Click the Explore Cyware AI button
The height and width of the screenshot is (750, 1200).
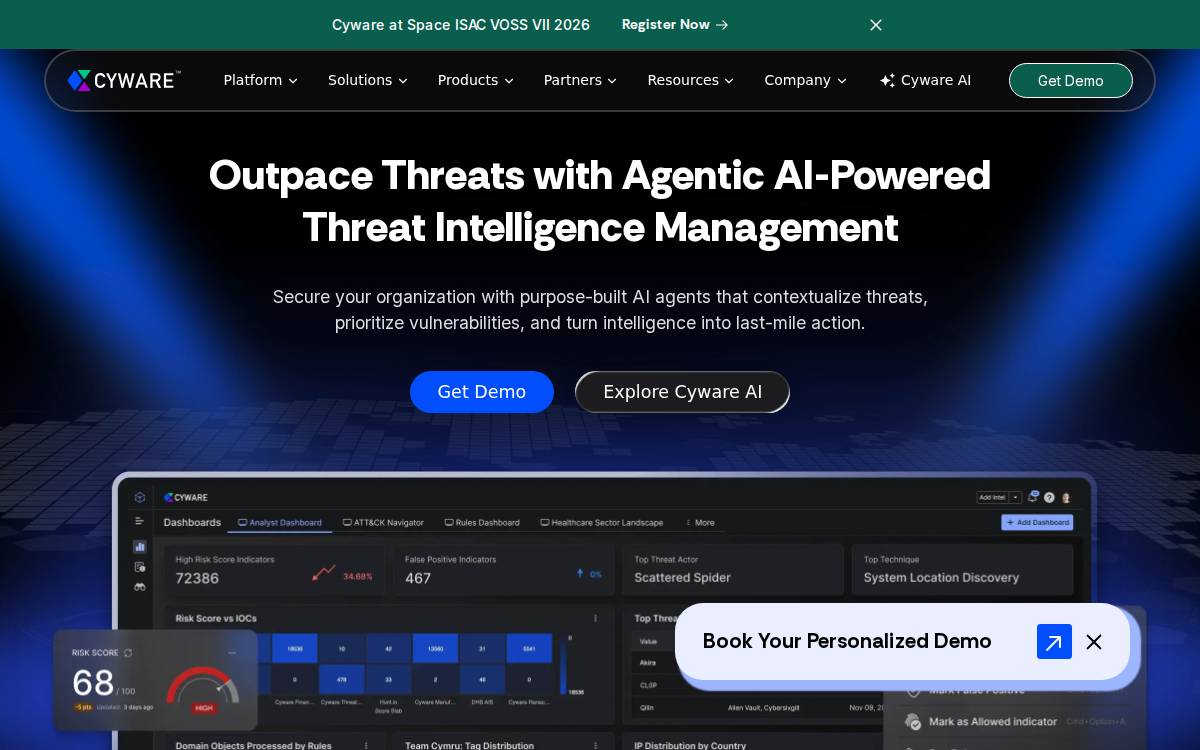(x=682, y=392)
